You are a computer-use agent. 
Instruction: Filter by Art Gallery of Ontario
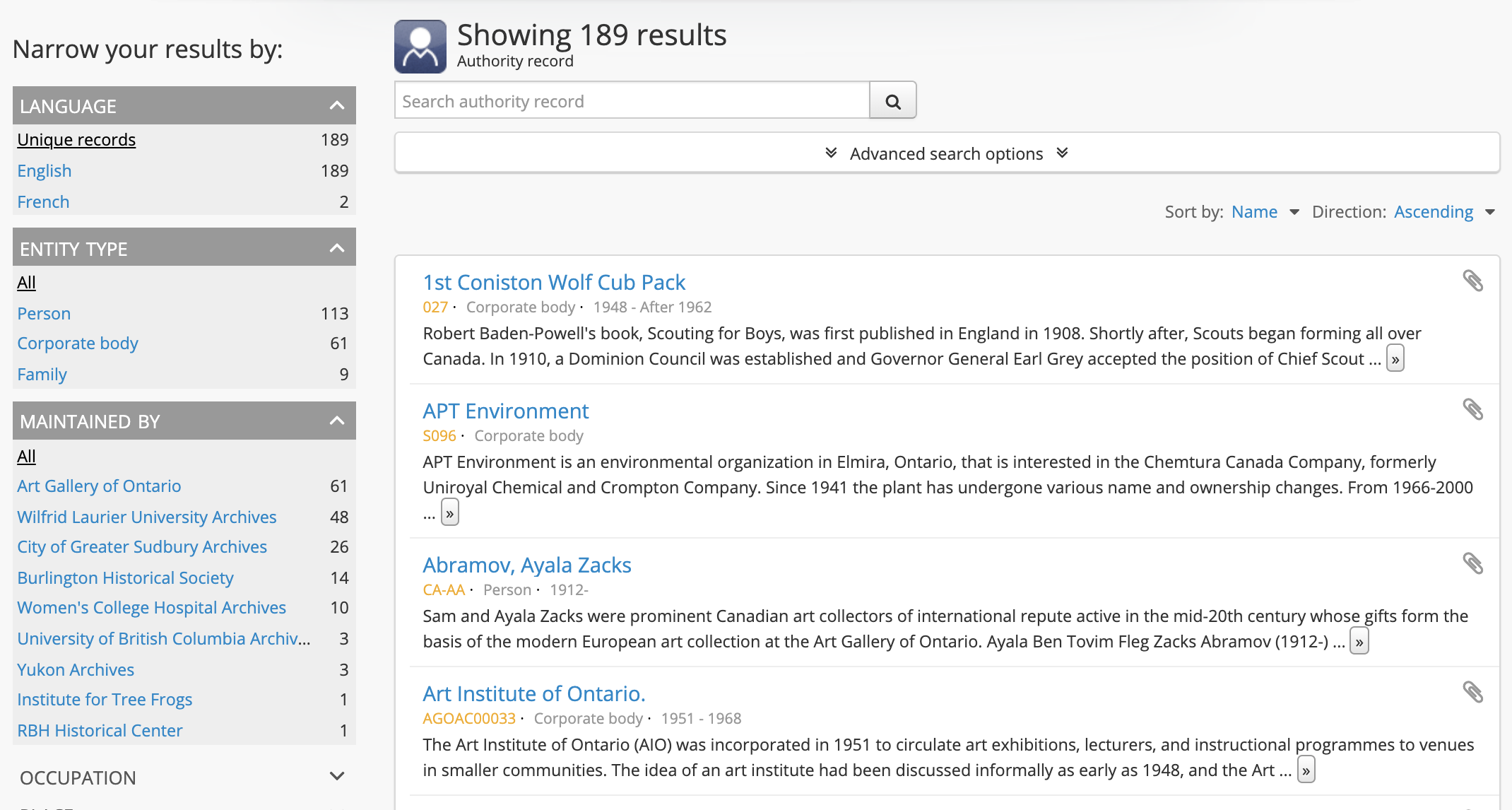tap(99, 486)
